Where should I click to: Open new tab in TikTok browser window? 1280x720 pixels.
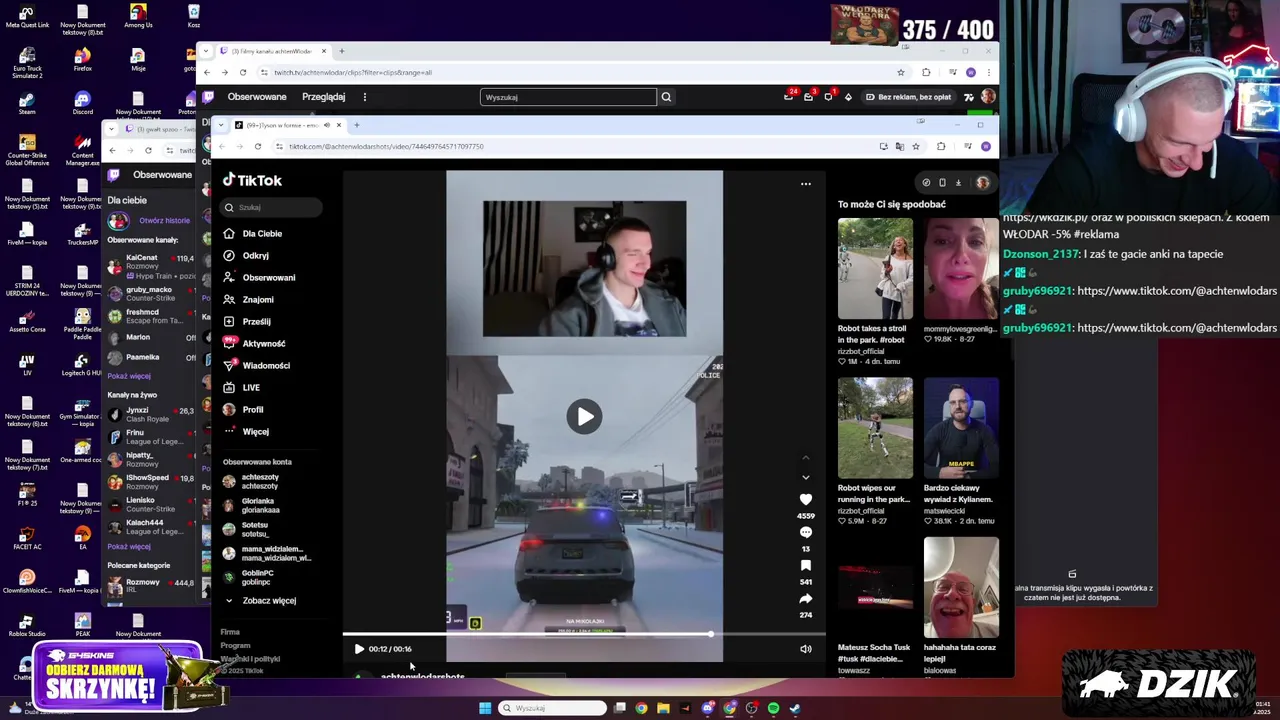356,125
